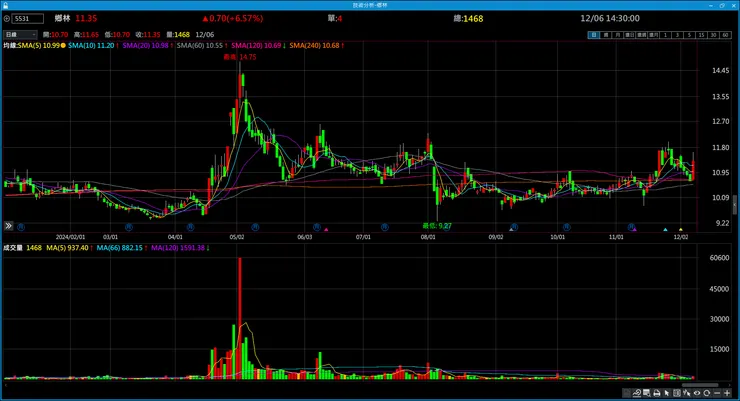Click the SMA(20) 10.98 indicator label
Screen dimensions: 740x401
point(145,45)
